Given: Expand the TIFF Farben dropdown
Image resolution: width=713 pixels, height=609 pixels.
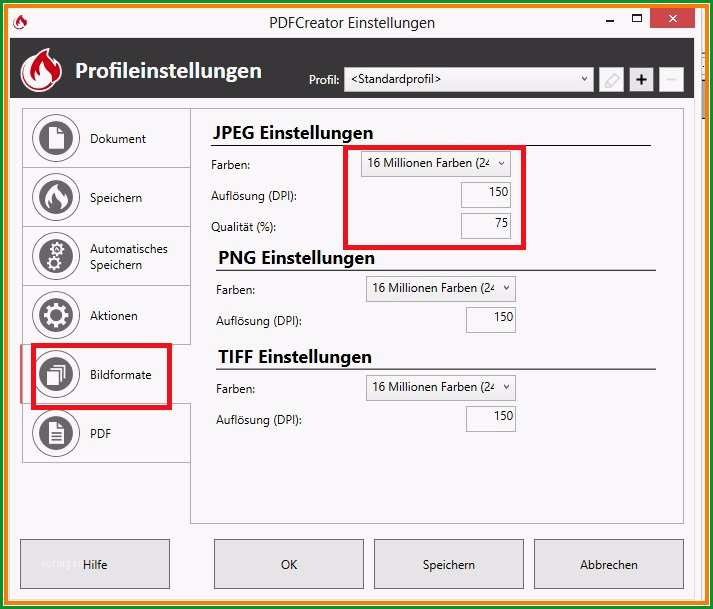Looking at the screenshot, I should [441, 388].
